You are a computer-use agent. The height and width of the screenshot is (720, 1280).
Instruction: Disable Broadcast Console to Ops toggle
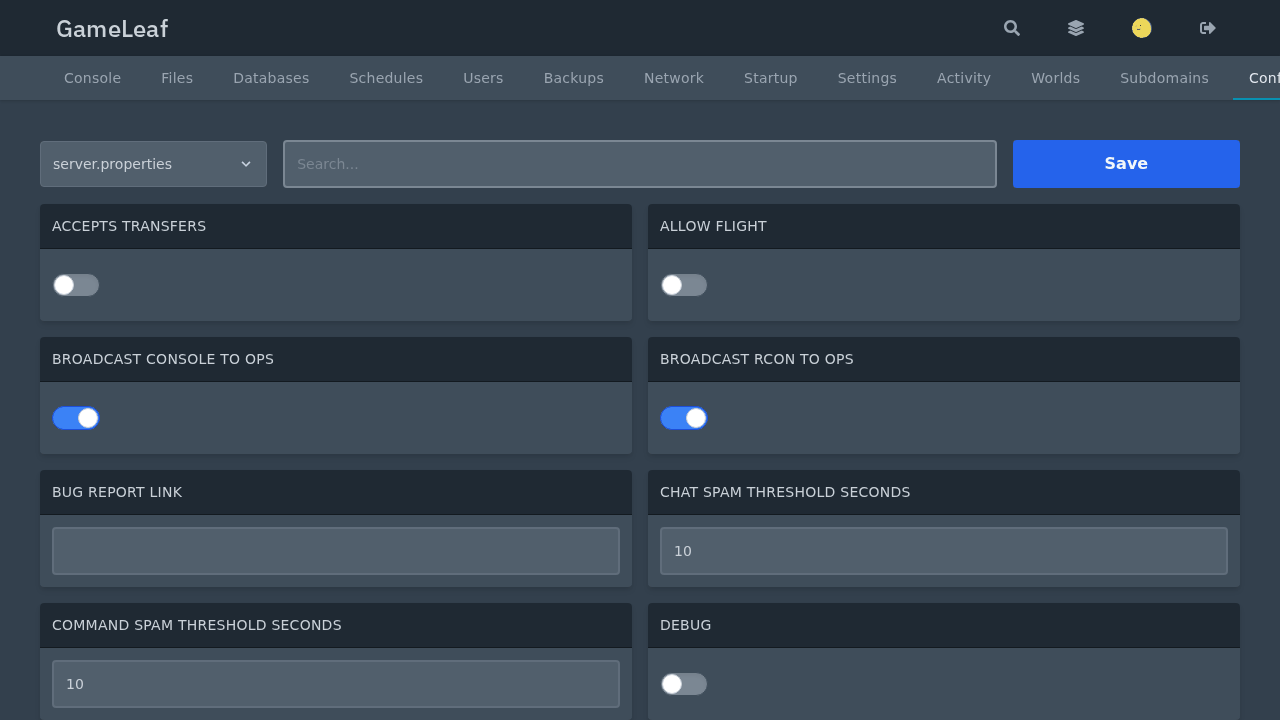coord(76,418)
